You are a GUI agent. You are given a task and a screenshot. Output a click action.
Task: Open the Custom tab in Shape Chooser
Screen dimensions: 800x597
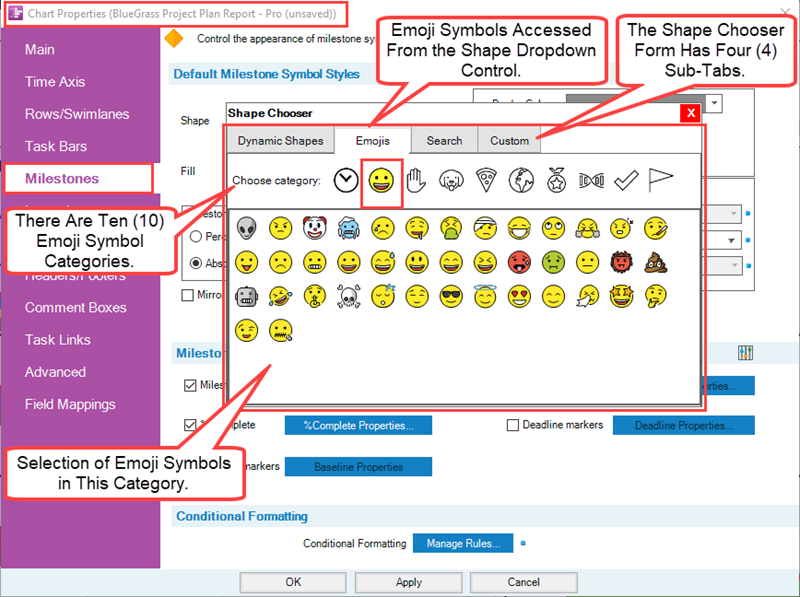(509, 141)
